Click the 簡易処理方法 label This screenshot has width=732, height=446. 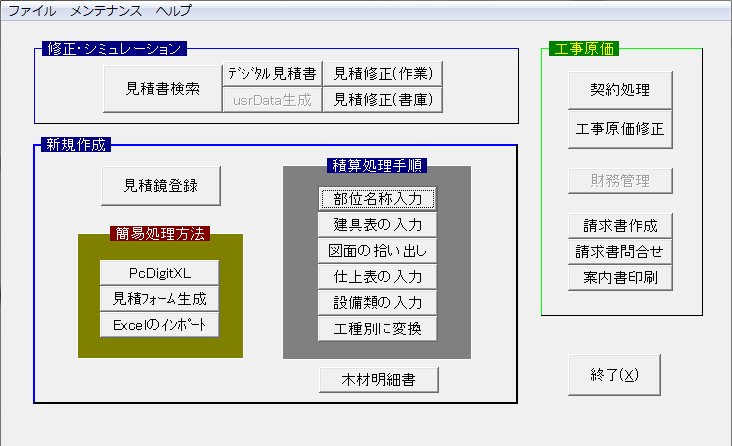tap(160, 234)
